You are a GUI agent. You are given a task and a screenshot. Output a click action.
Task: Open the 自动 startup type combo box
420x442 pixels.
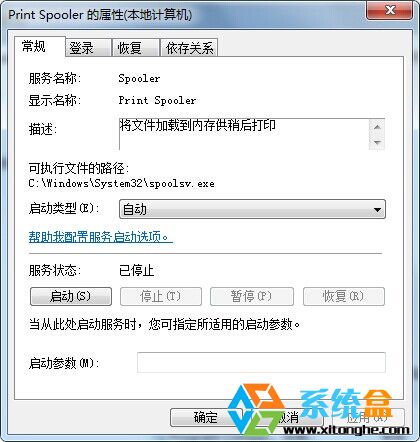click(252, 210)
